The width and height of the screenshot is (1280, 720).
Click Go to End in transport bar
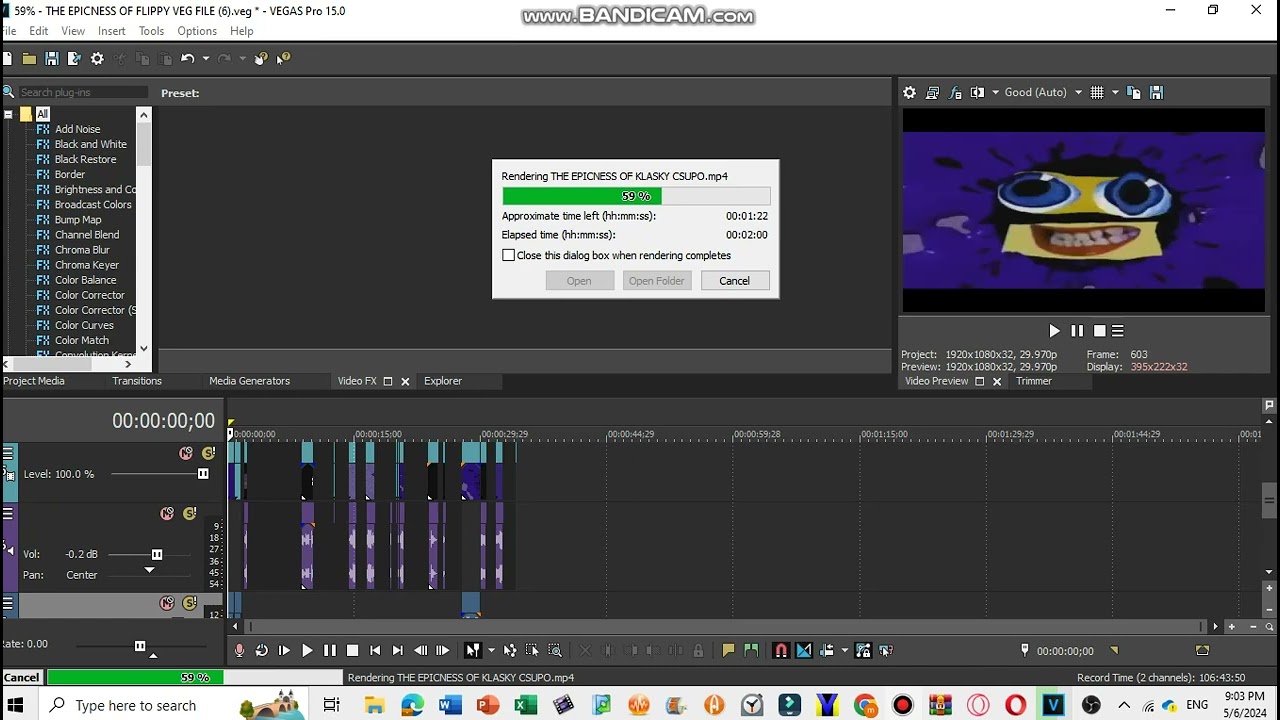(x=398, y=650)
